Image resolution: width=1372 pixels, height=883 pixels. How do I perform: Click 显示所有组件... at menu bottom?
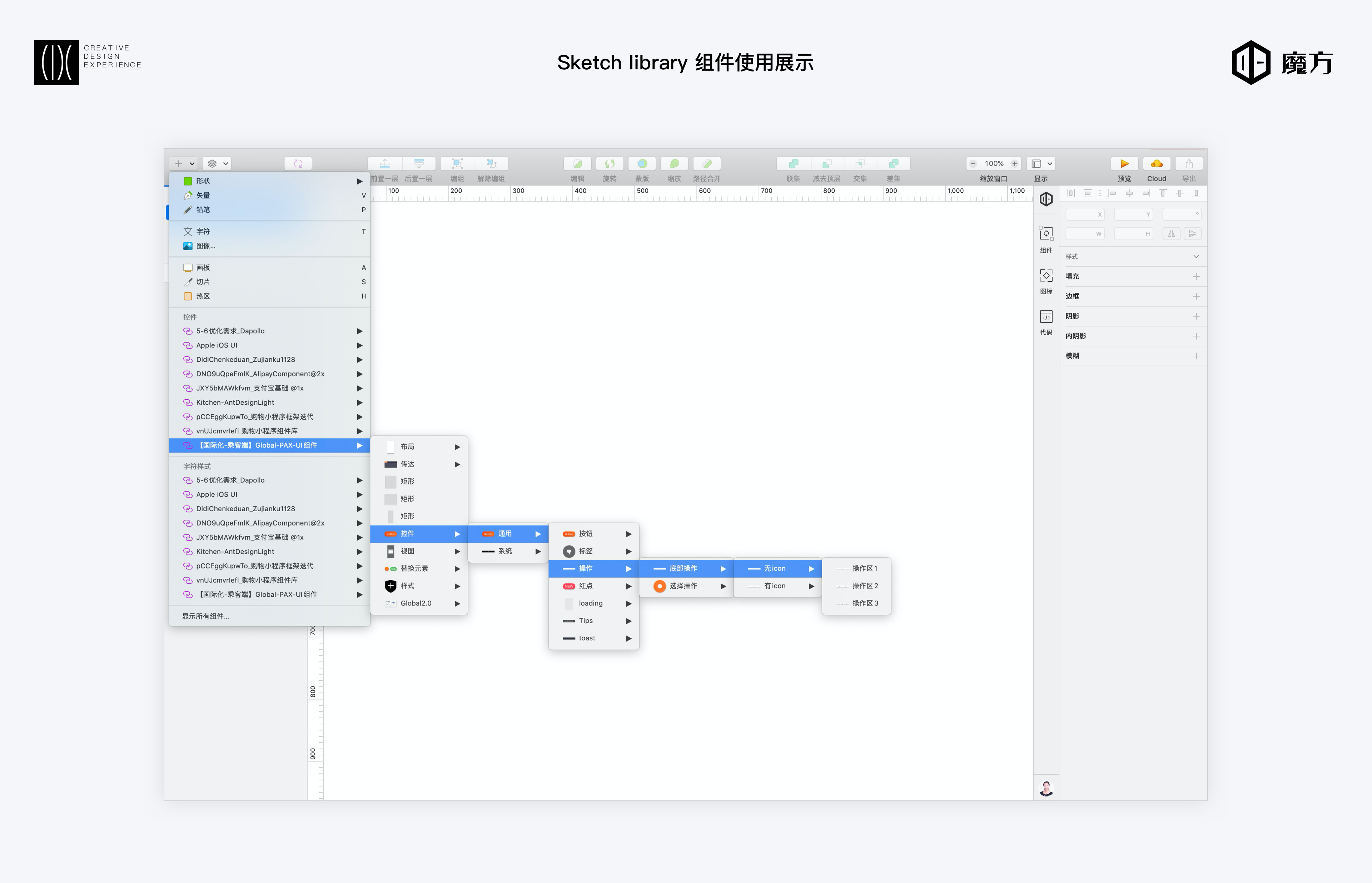[x=206, y=616]
